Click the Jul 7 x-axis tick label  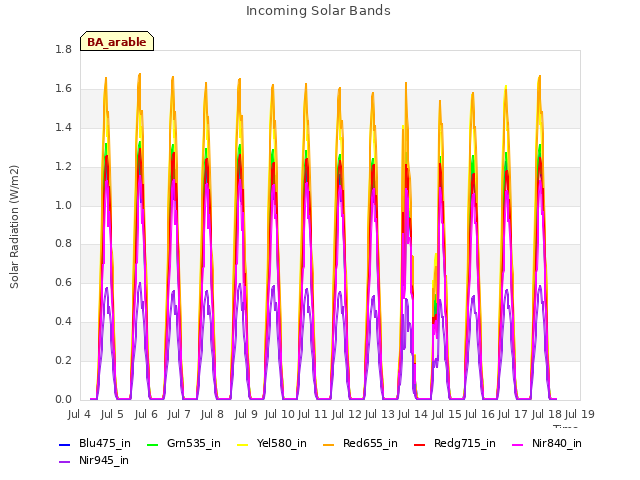[x=179, y=414]
